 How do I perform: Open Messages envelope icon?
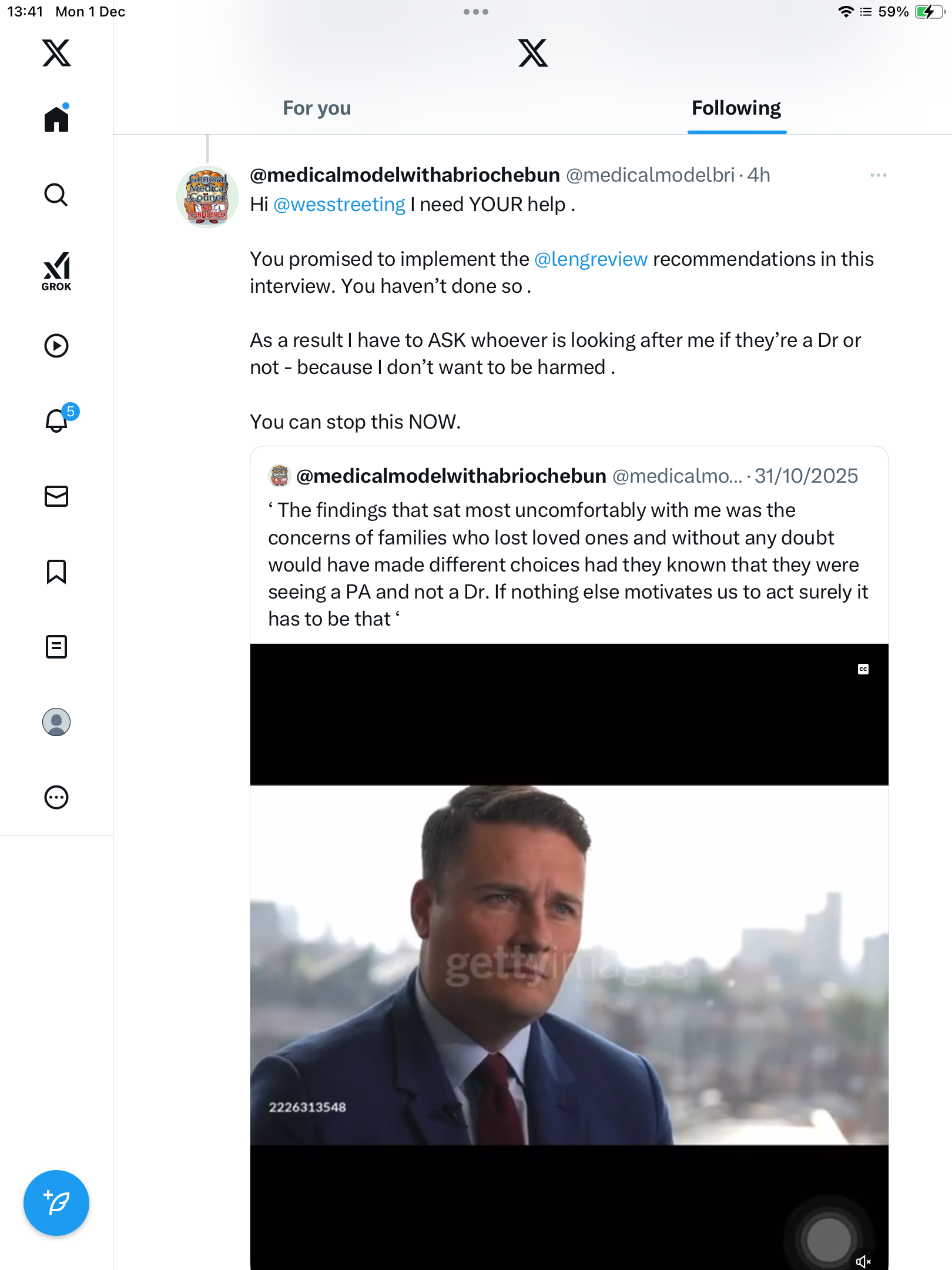pos(56,496)
